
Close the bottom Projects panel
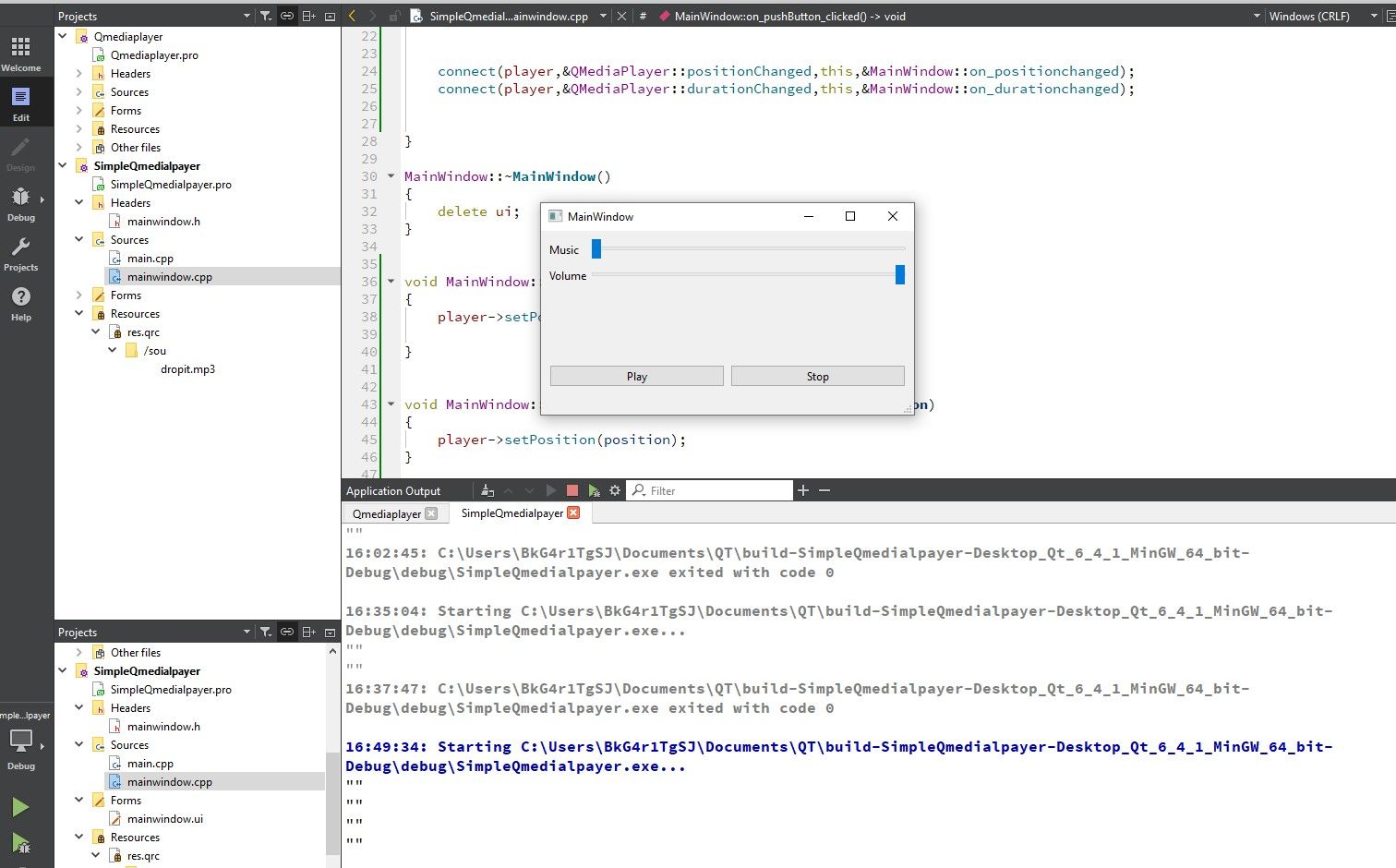coord(330,632)
